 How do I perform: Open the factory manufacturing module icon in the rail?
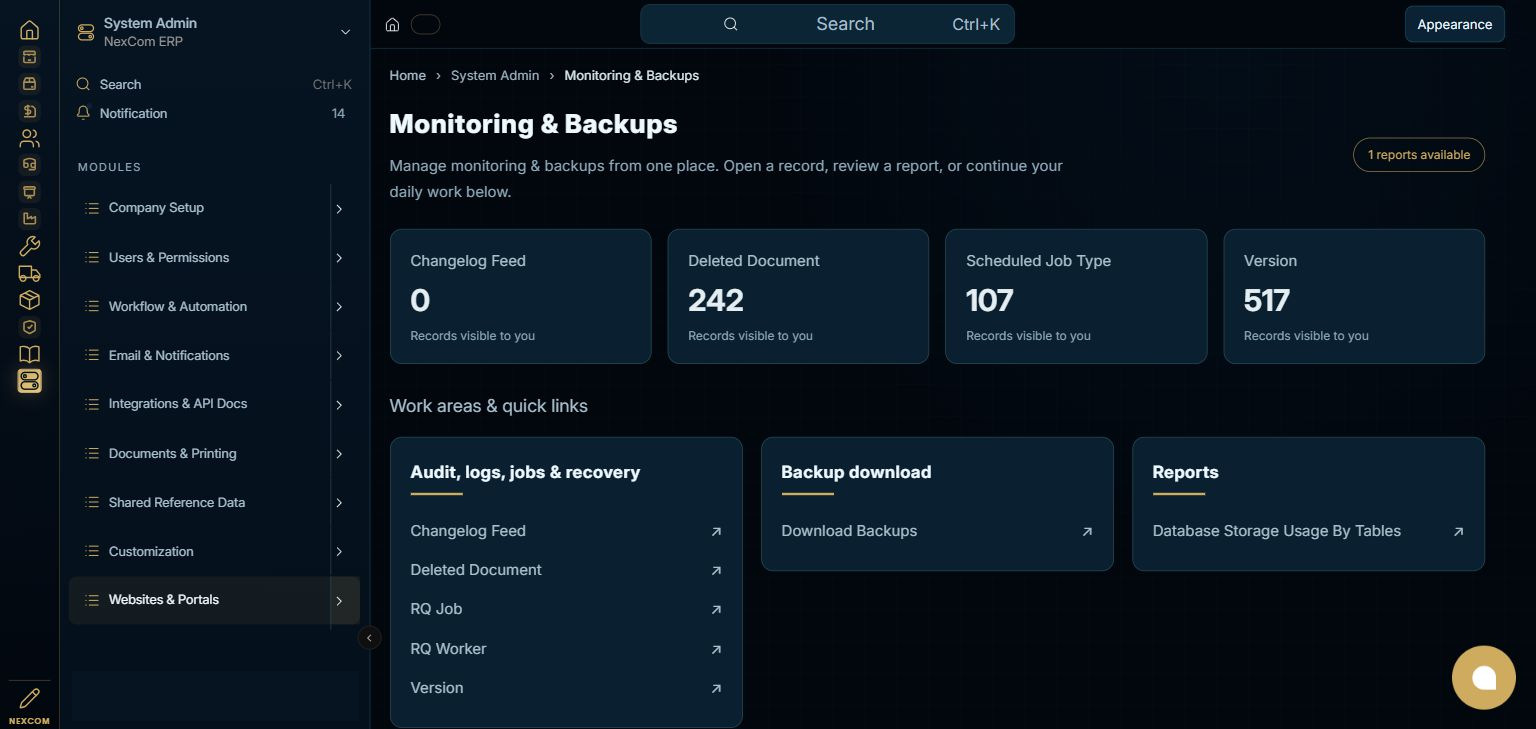(x=30, y=218)
